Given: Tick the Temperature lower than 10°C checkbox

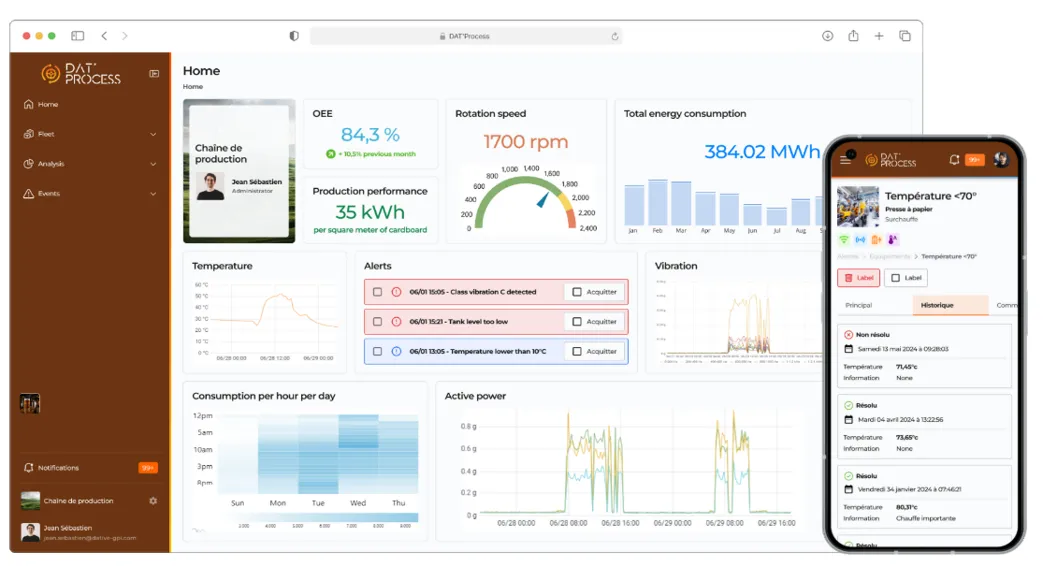Looking at the screenshot, I should coord(377,351).
